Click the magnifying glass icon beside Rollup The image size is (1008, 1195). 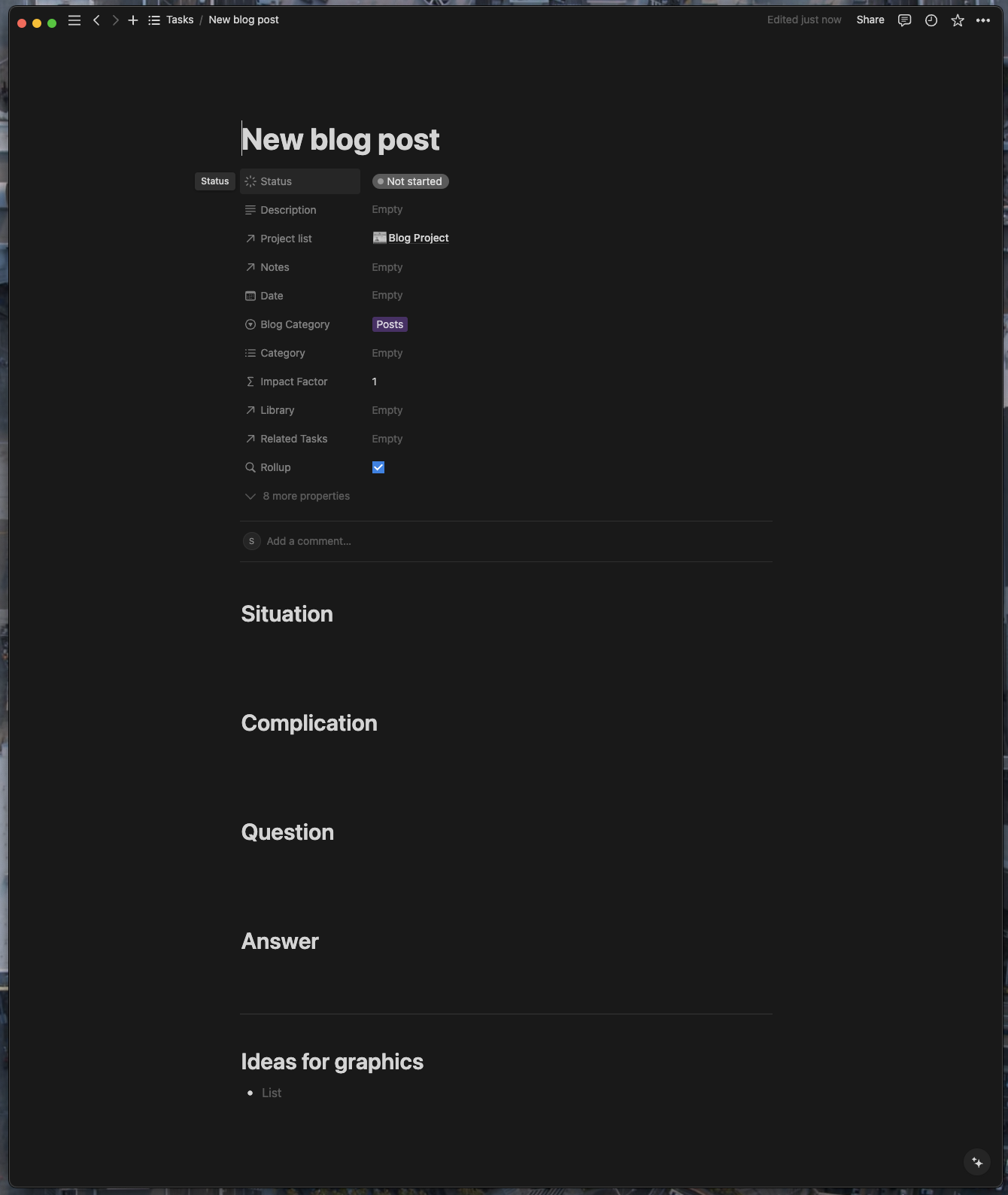(250, 467)
